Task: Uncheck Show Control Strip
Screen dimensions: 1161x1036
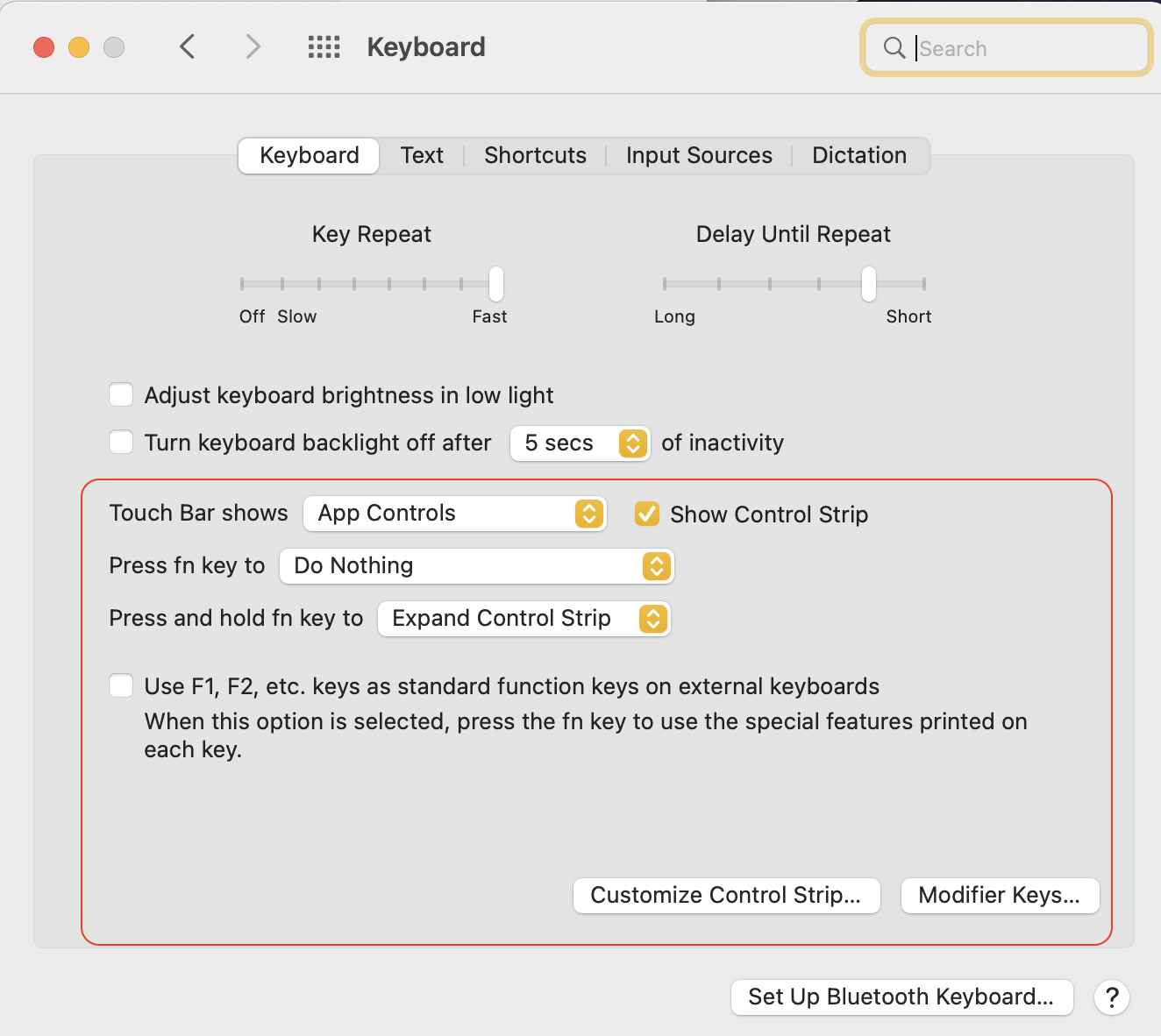Action: coord(647,514)
